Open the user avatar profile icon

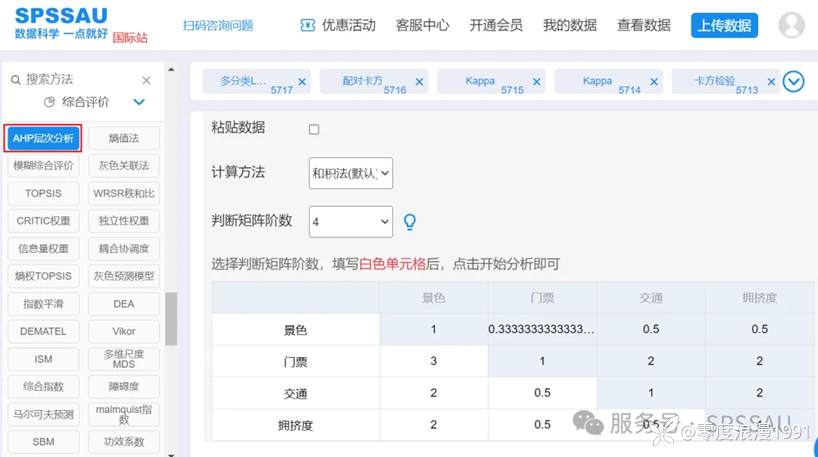coord(791,25)
